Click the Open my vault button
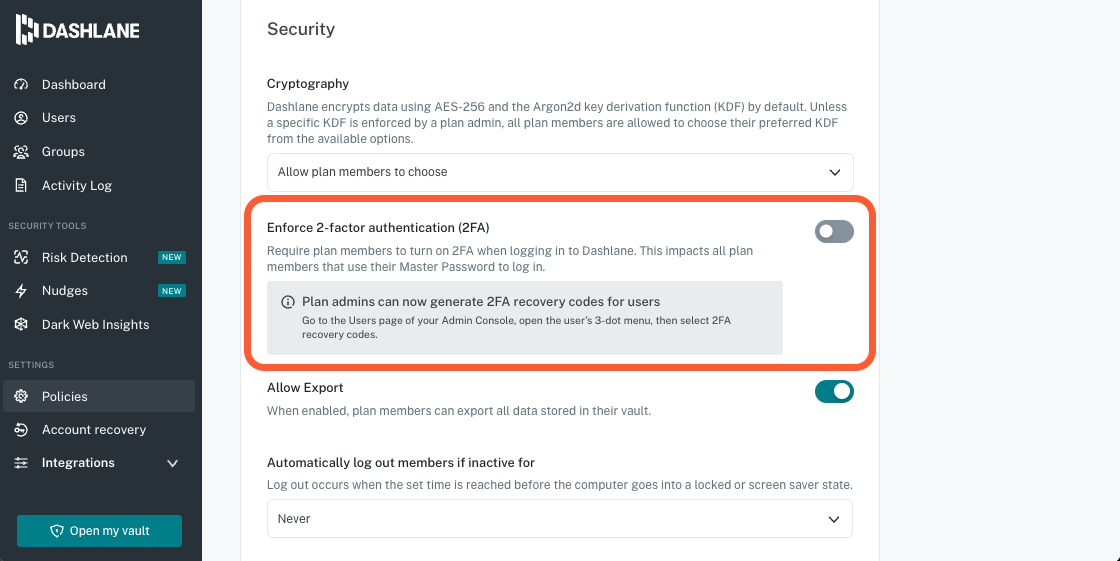The image size is (1120, 561). click(x=99, y=531)
